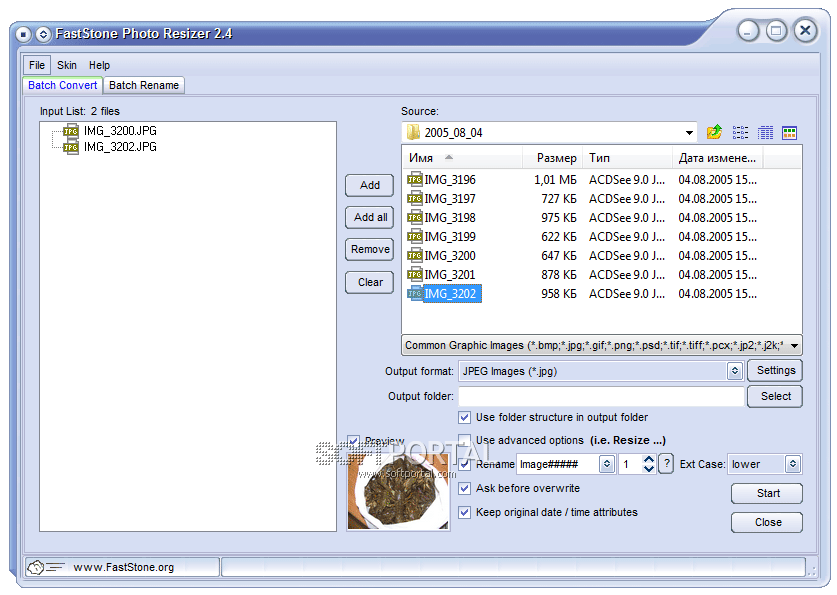Sort source files by Имя column header
This screenshot has height=595, width=837.
[x=462, y=158]
